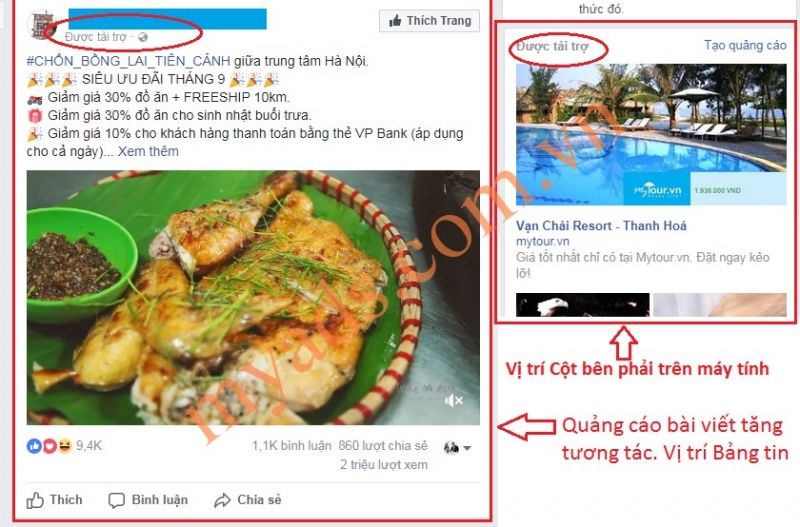The image size is (800, 527).
Task: Click the red heart reaction icon
Action: [x=49, y=446]
